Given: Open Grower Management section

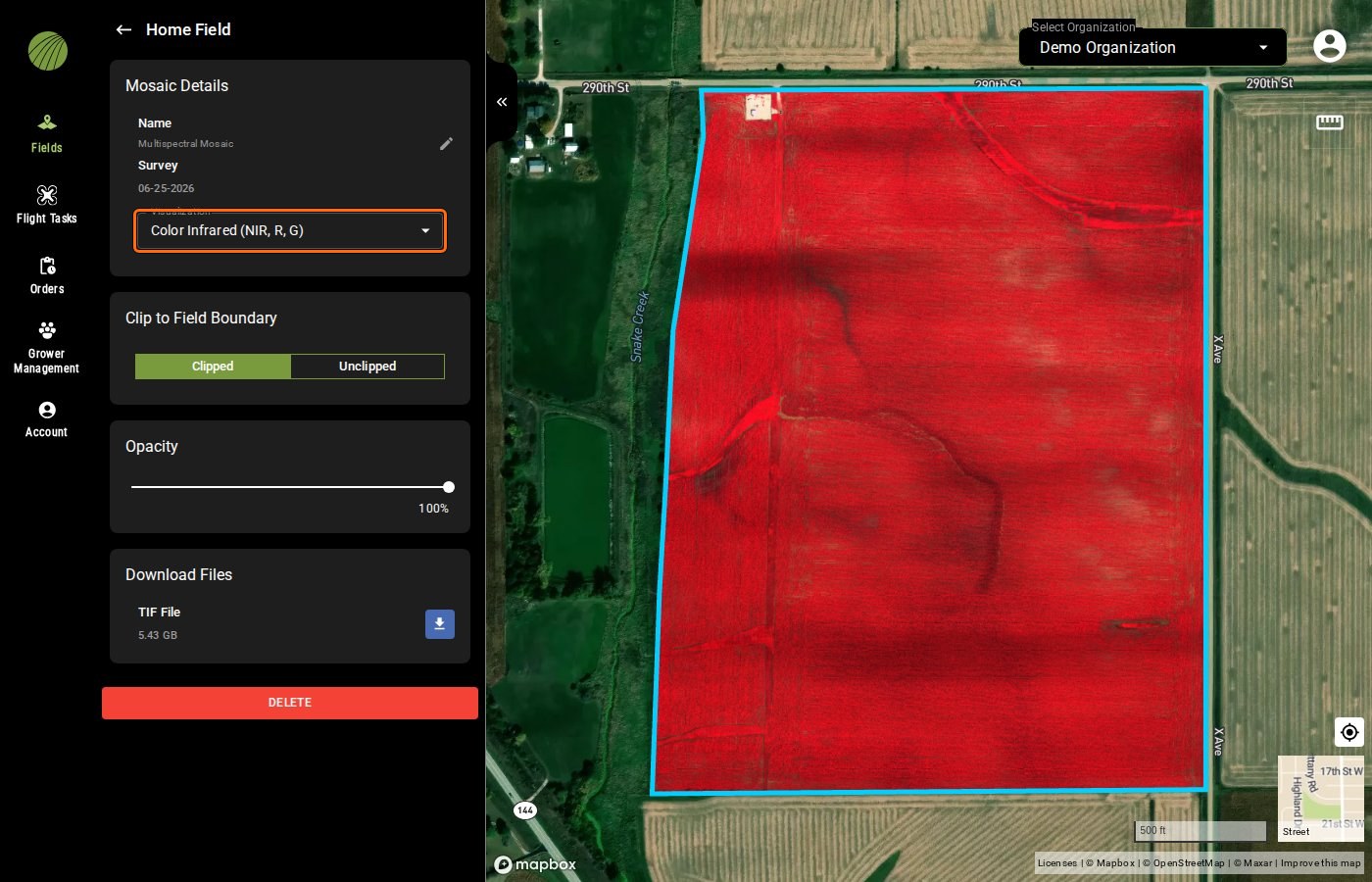Looking at the screenshot, I should pyautogui.click(x=46, y=347).
